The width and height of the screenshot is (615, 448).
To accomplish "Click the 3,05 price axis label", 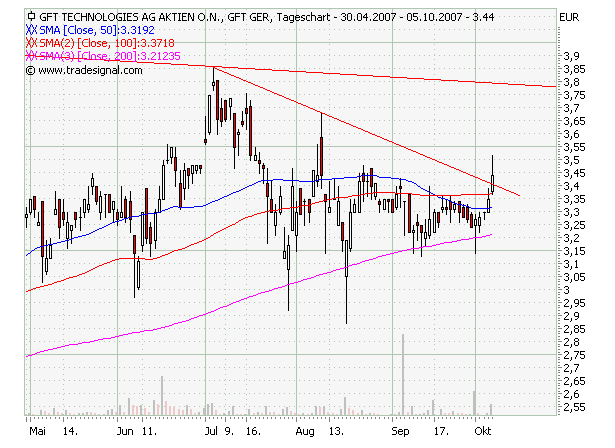I will 574,277.
